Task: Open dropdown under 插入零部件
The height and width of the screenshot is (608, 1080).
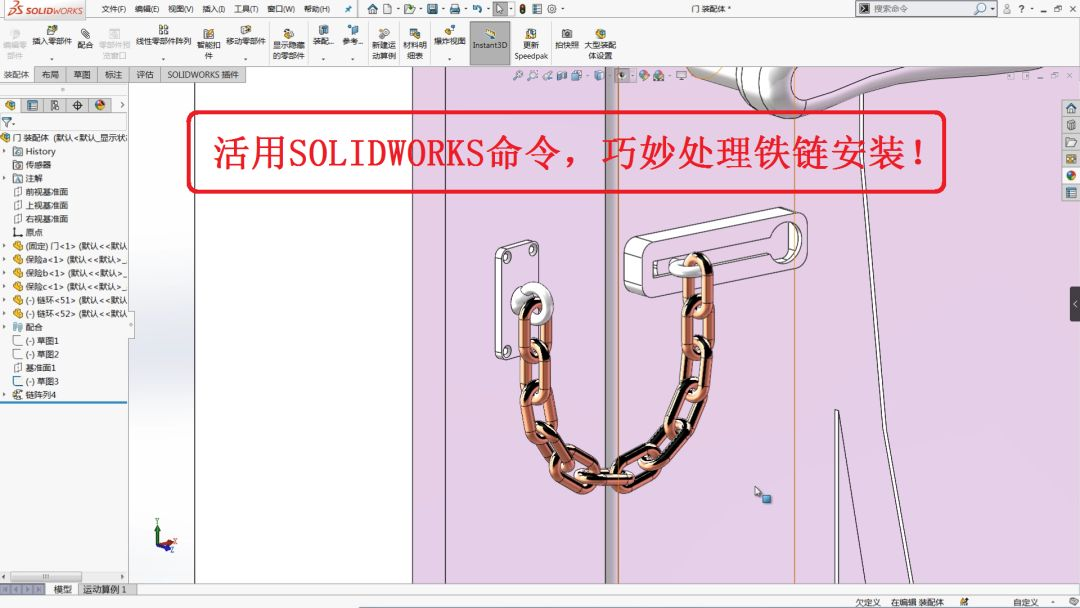Action: pos(52,59)
